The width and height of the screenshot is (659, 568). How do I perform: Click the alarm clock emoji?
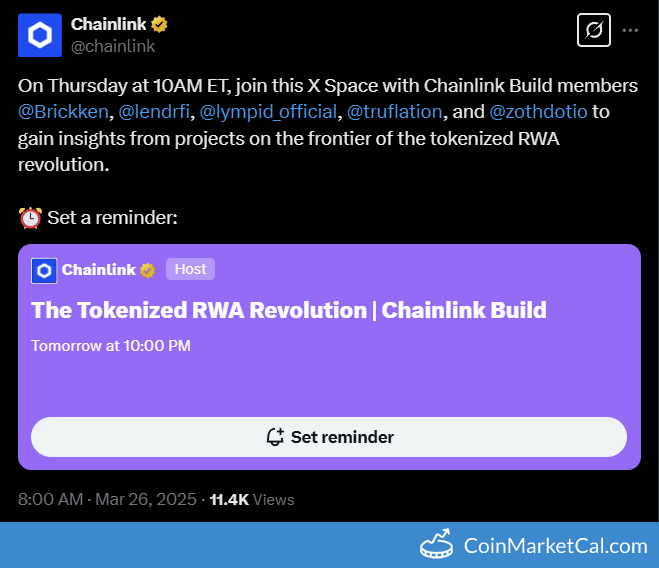30,217
